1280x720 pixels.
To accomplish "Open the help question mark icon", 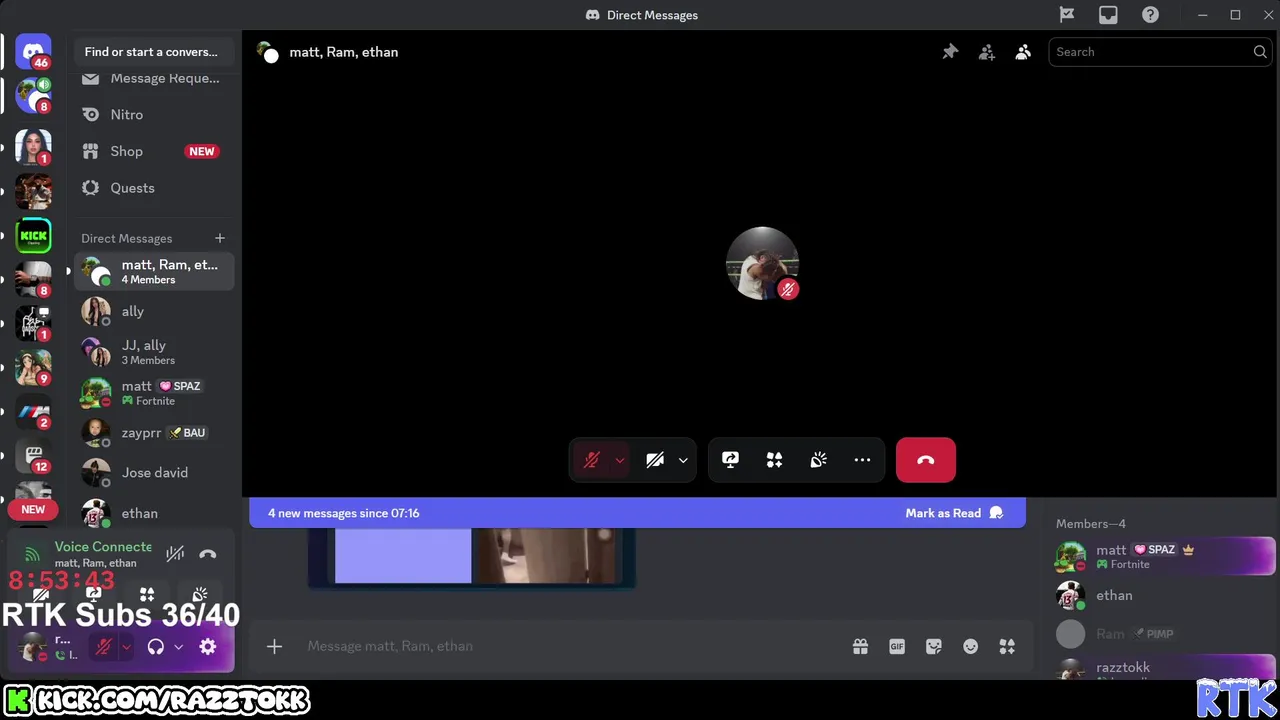I will pos(1150,15).
